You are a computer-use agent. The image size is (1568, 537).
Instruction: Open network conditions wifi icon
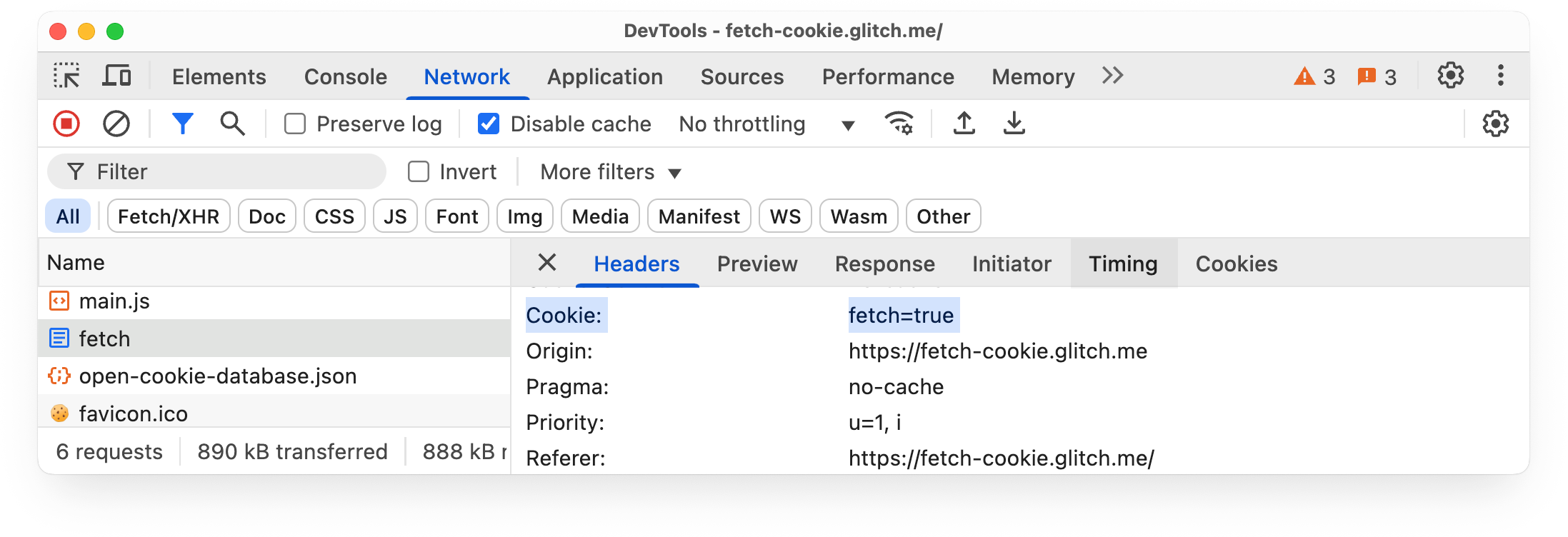[x=899, y=124]
